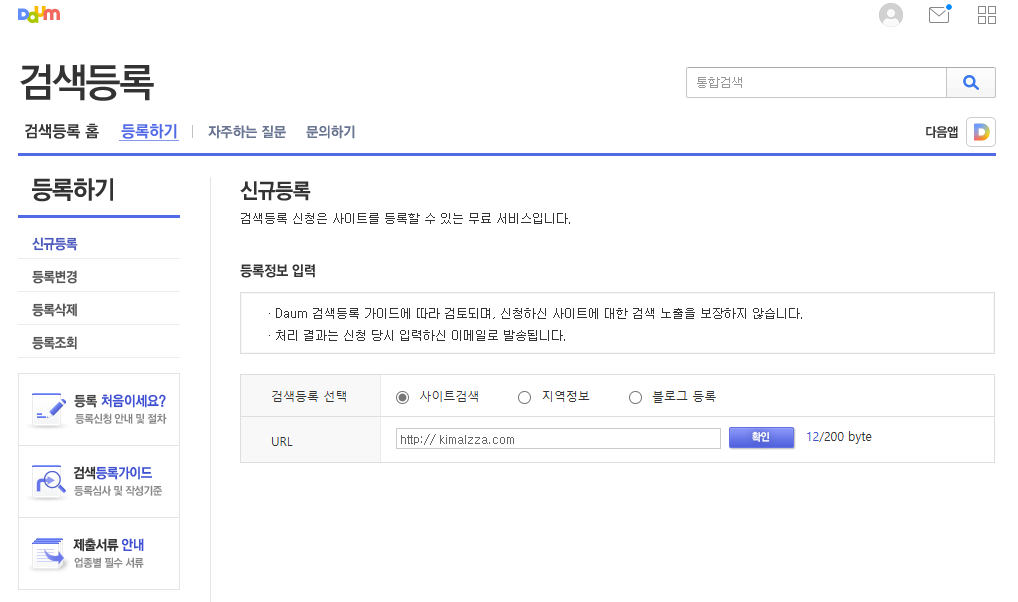The height and width of the screenshot is (602, 1018).
Task: Click inside the URL input field
Action: (556, 438)
